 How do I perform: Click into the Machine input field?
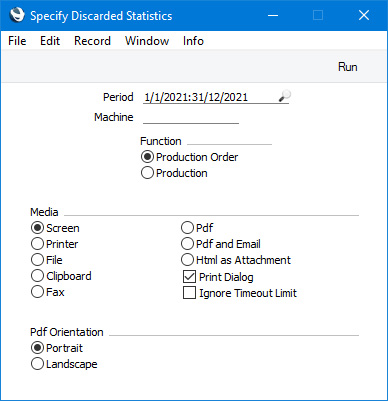pos(191,117)
